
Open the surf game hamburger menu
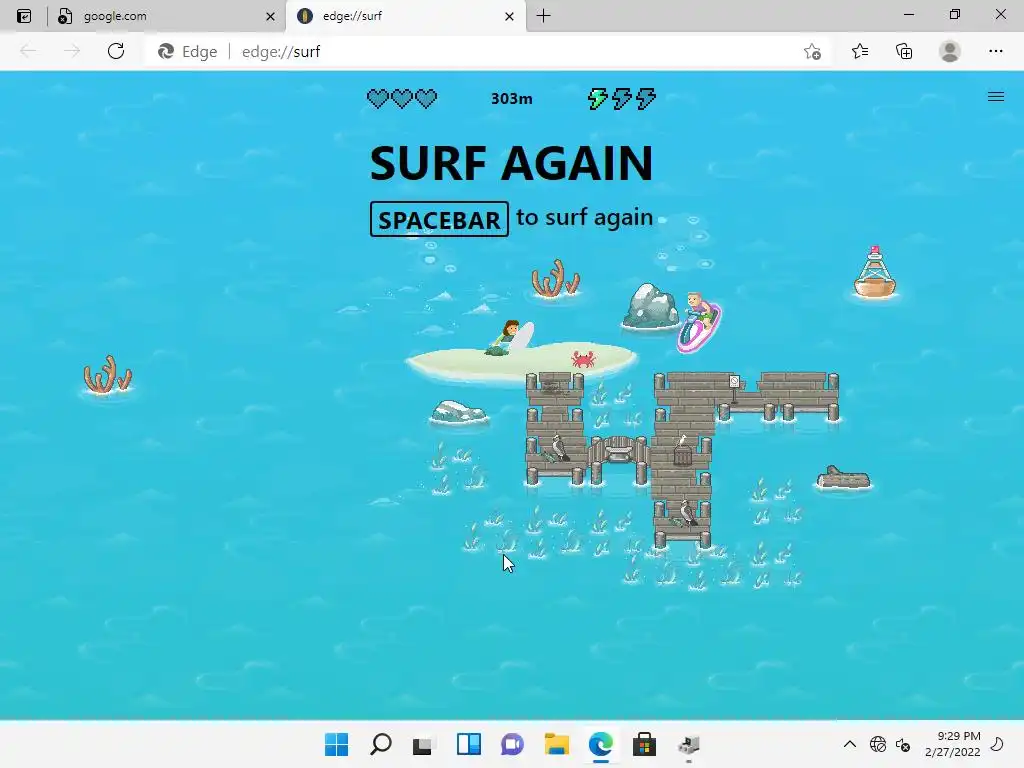[x=995, y=97]
